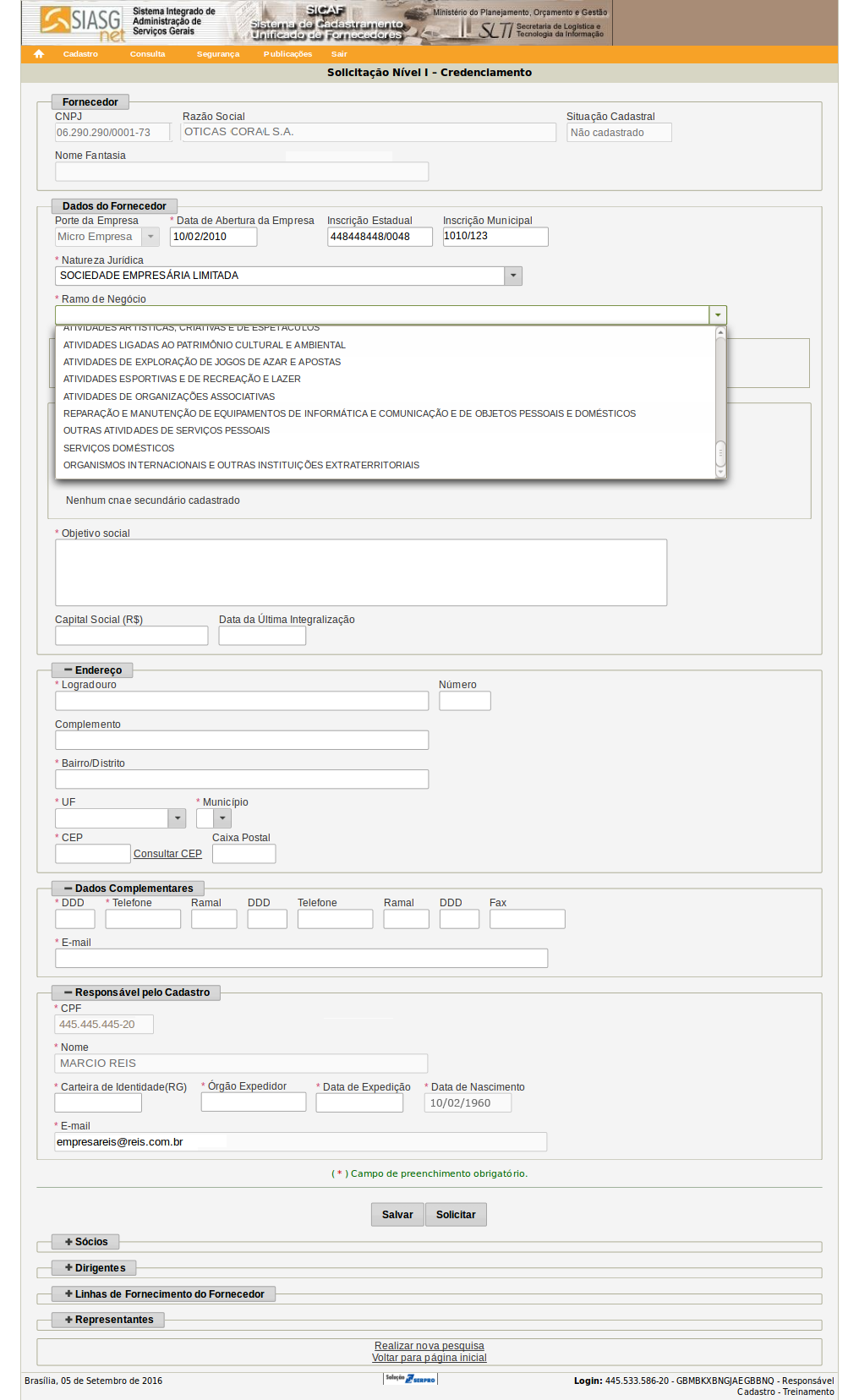859x1400 pixels.
Task: Choose ATIVIDADES LIGADAS AO PATRIMÔNIO CULTURAL E AMBIENTAL
Action: tap(205, 345)
